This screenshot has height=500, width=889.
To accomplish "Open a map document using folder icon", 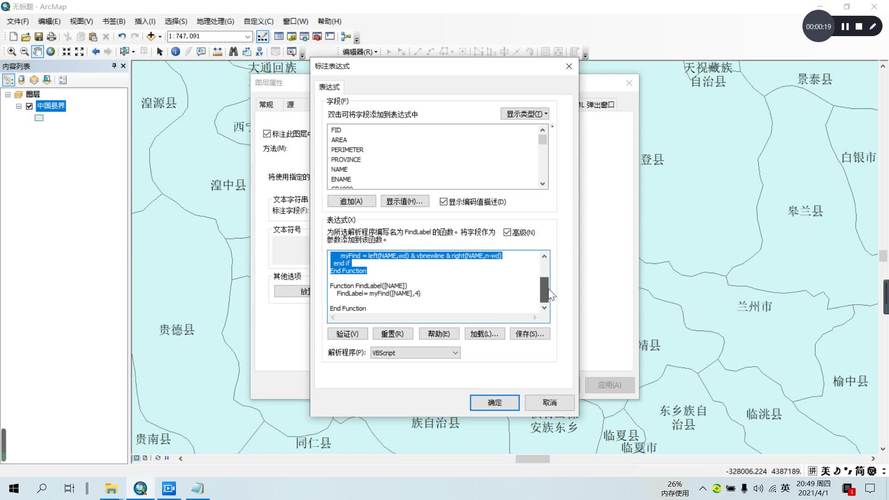I will click(x=26, y=37).
